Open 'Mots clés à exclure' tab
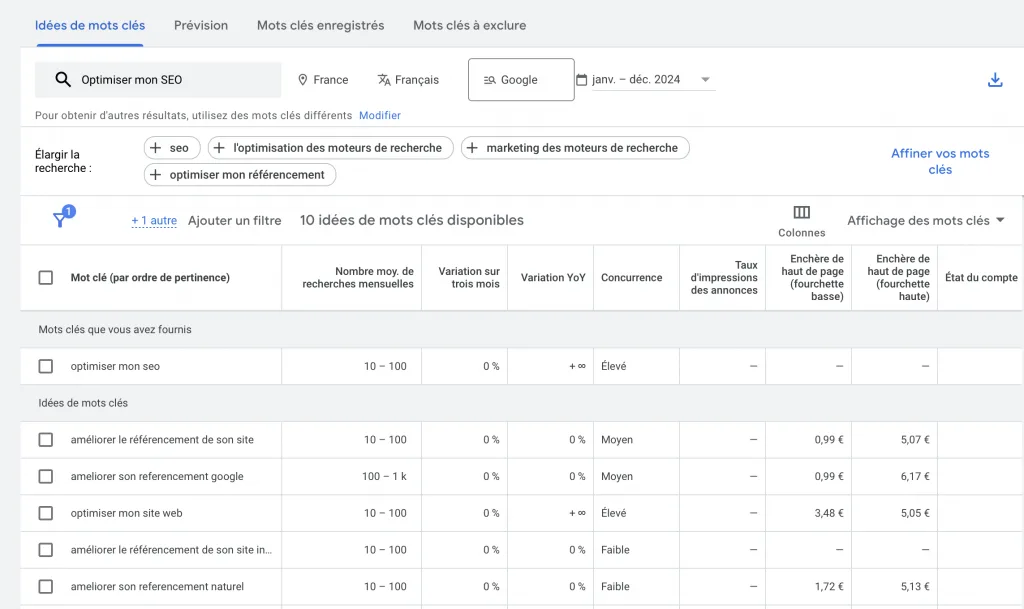Viewport: 1024px width, 609px height. 470,25
